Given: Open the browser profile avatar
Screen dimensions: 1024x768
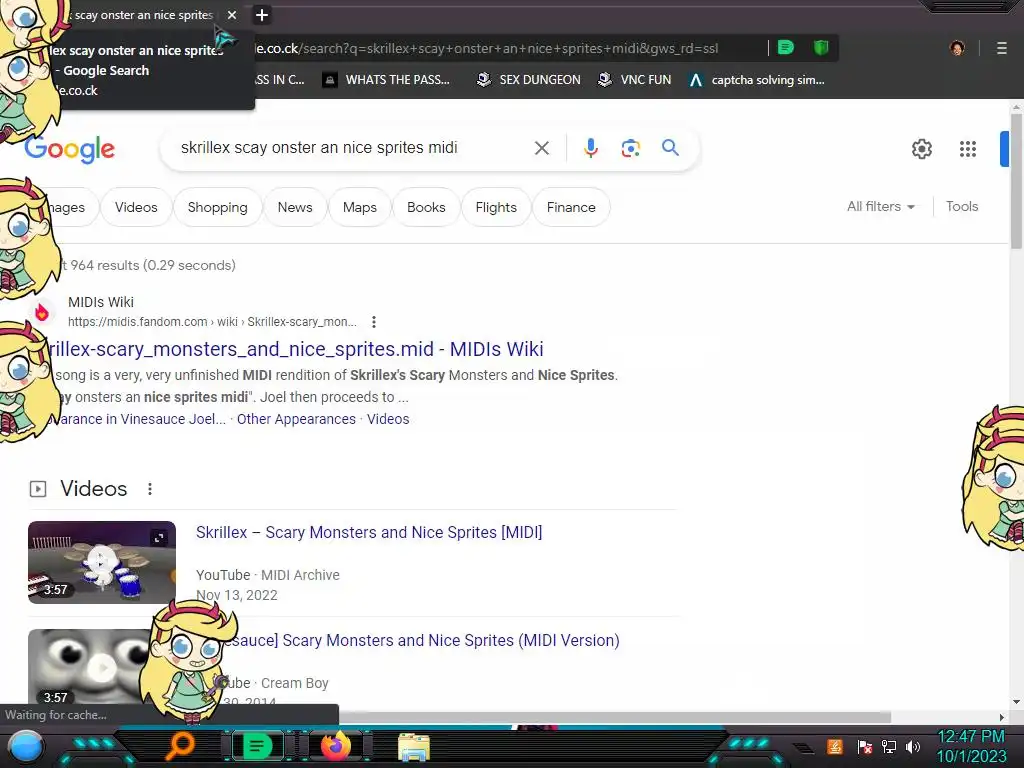Looking at the screenshot, I should pos(957,48).
